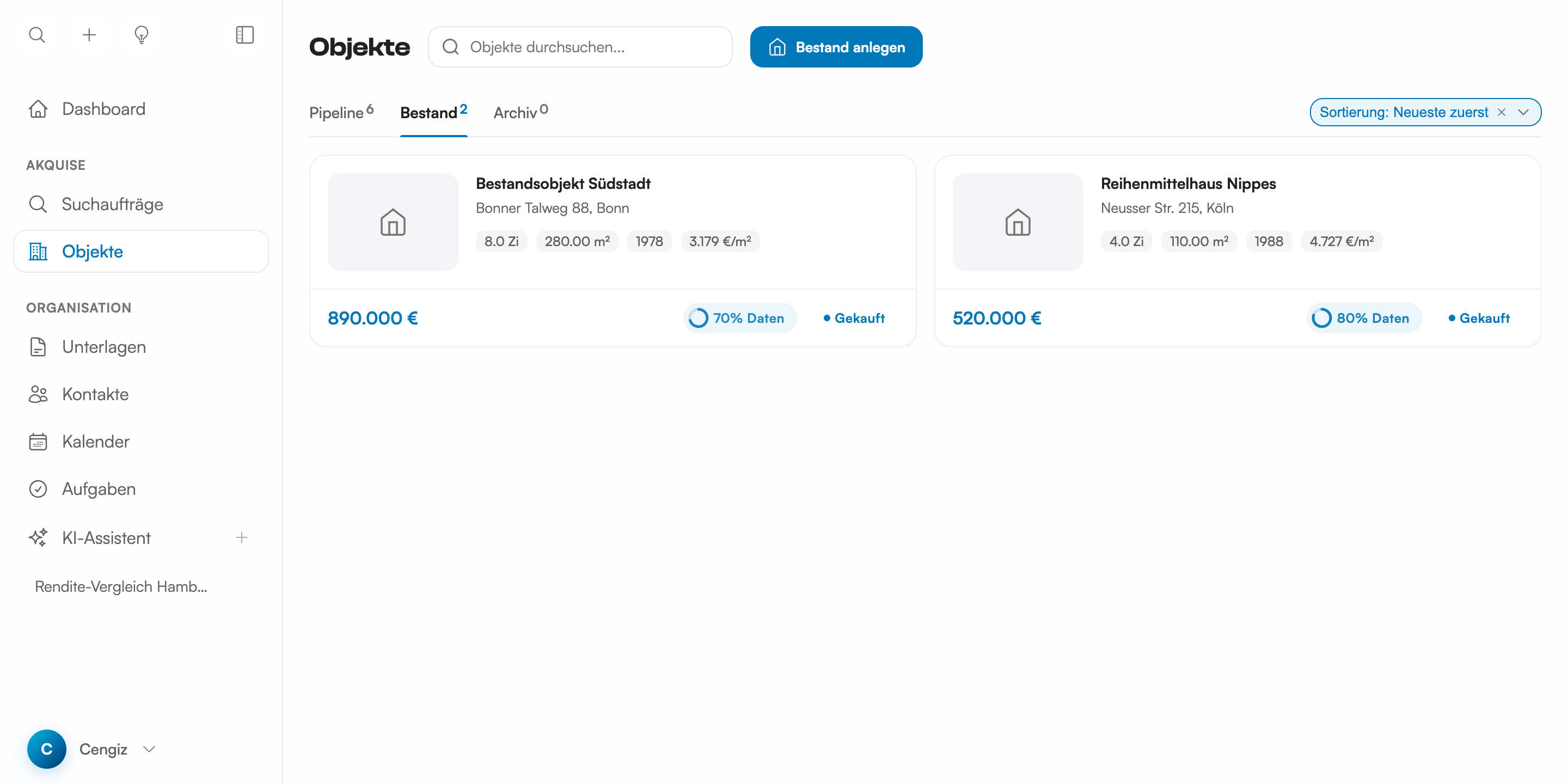Screen dimensions: 1568x784
Task: Expand the Cengiz user menu chevron
Action: 149,749
